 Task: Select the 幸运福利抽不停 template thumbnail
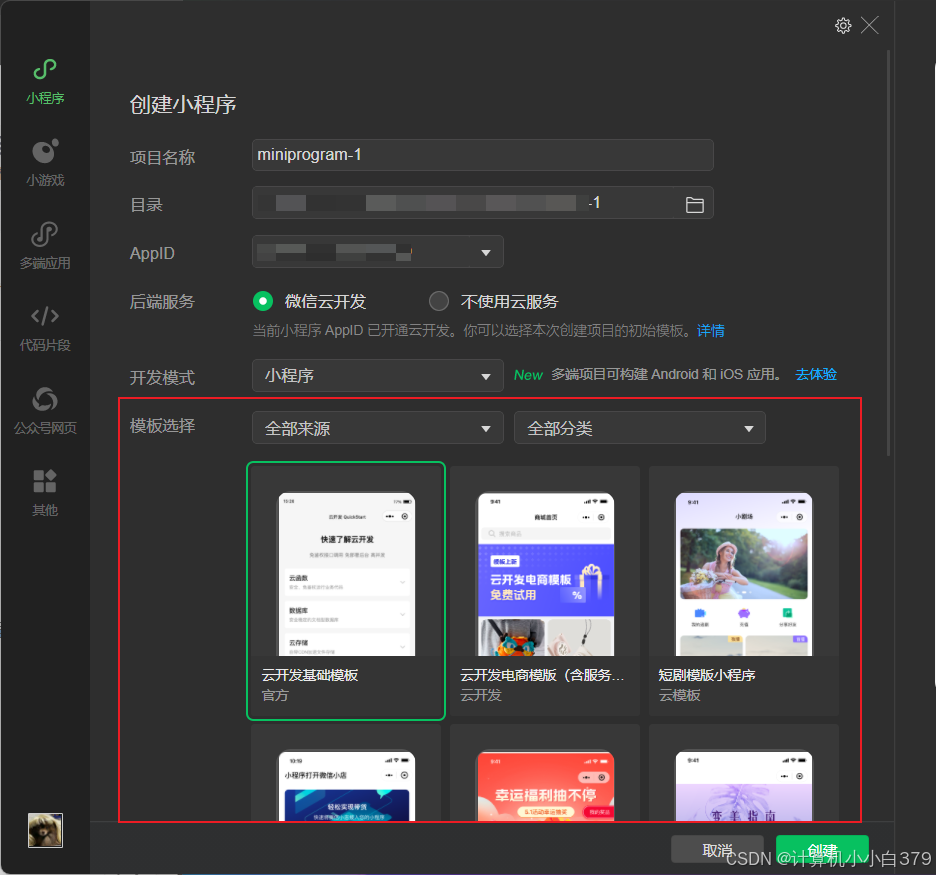coord(546,785)
